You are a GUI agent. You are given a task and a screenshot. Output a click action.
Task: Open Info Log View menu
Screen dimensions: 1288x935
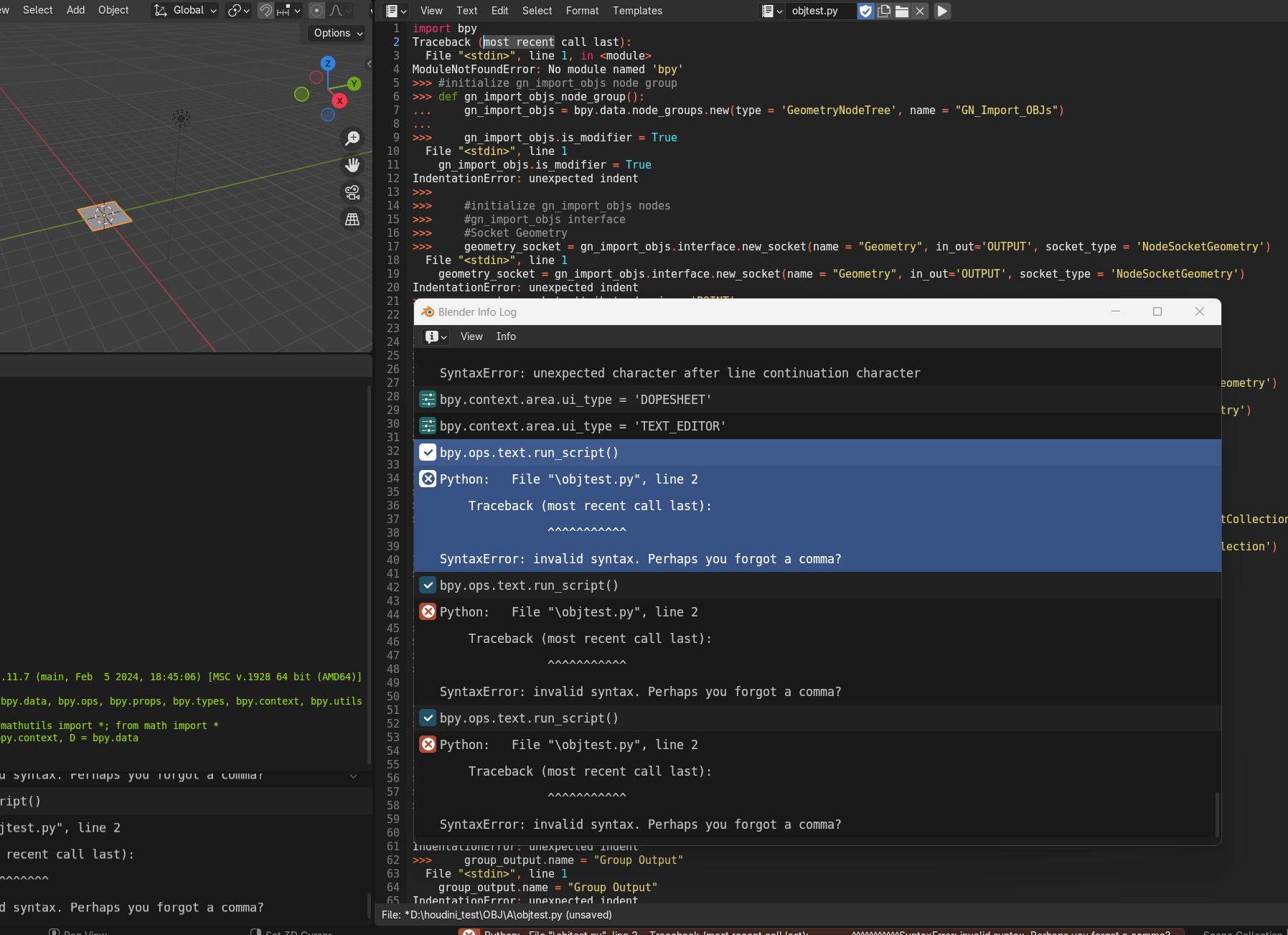[471, 337]
